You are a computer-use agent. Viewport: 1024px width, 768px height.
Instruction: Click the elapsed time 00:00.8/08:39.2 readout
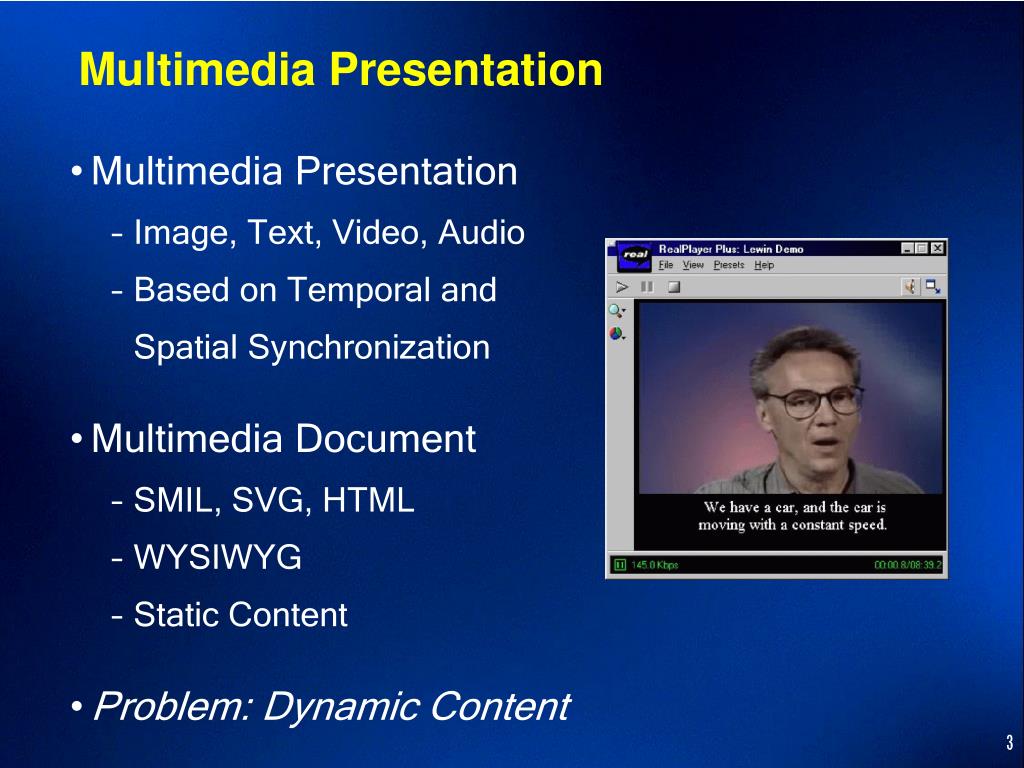tap(908, 565)
